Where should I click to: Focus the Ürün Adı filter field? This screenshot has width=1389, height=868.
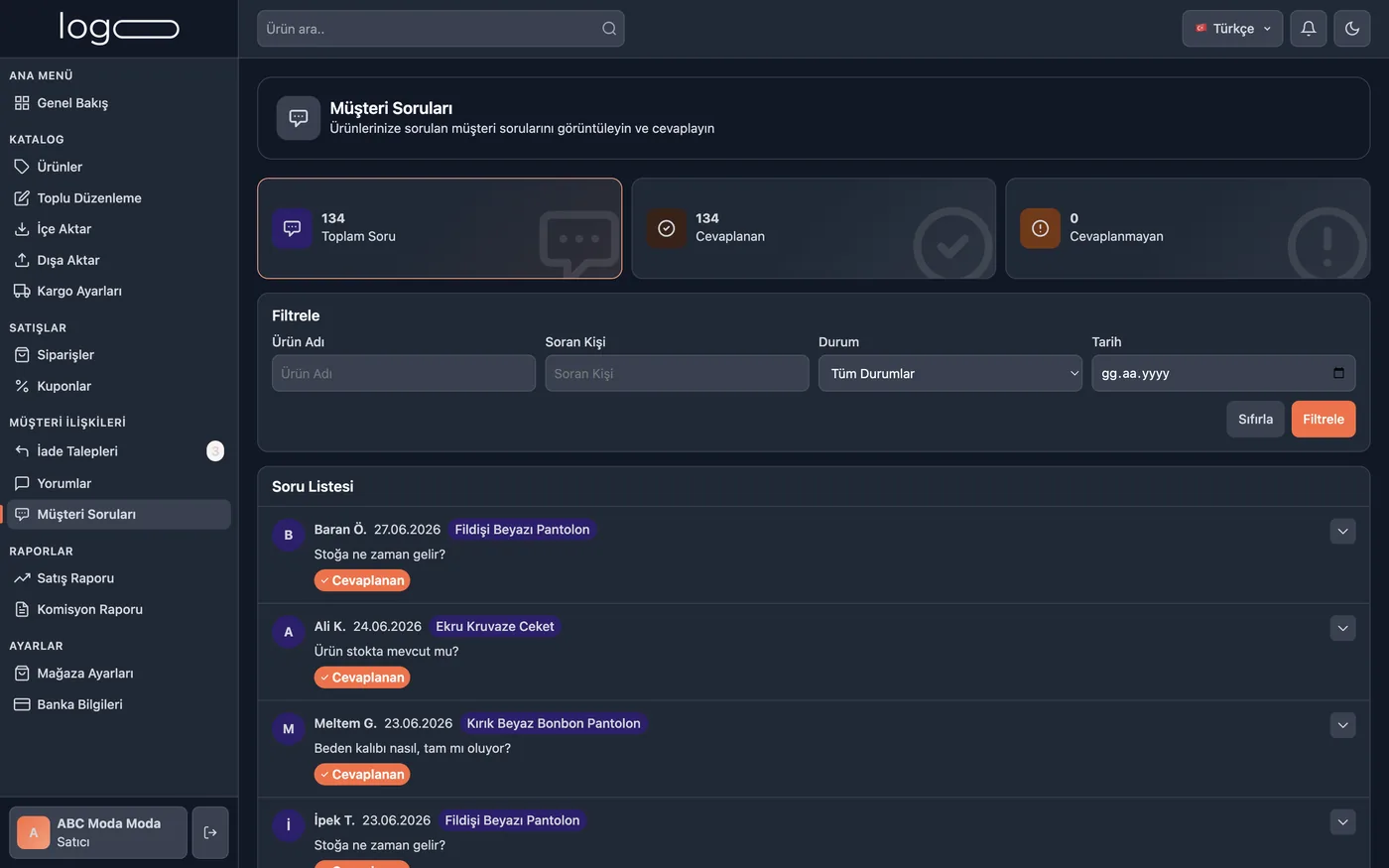[404, 373]
